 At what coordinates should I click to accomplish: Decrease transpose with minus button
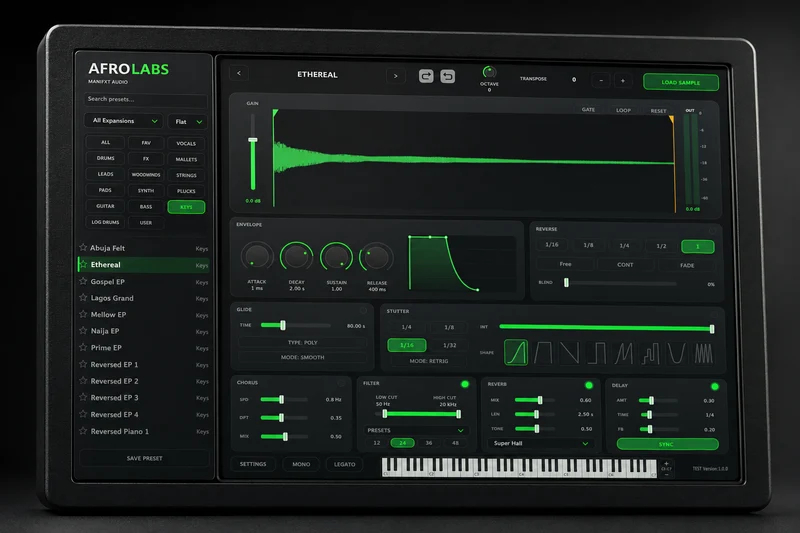coord(601,80)
